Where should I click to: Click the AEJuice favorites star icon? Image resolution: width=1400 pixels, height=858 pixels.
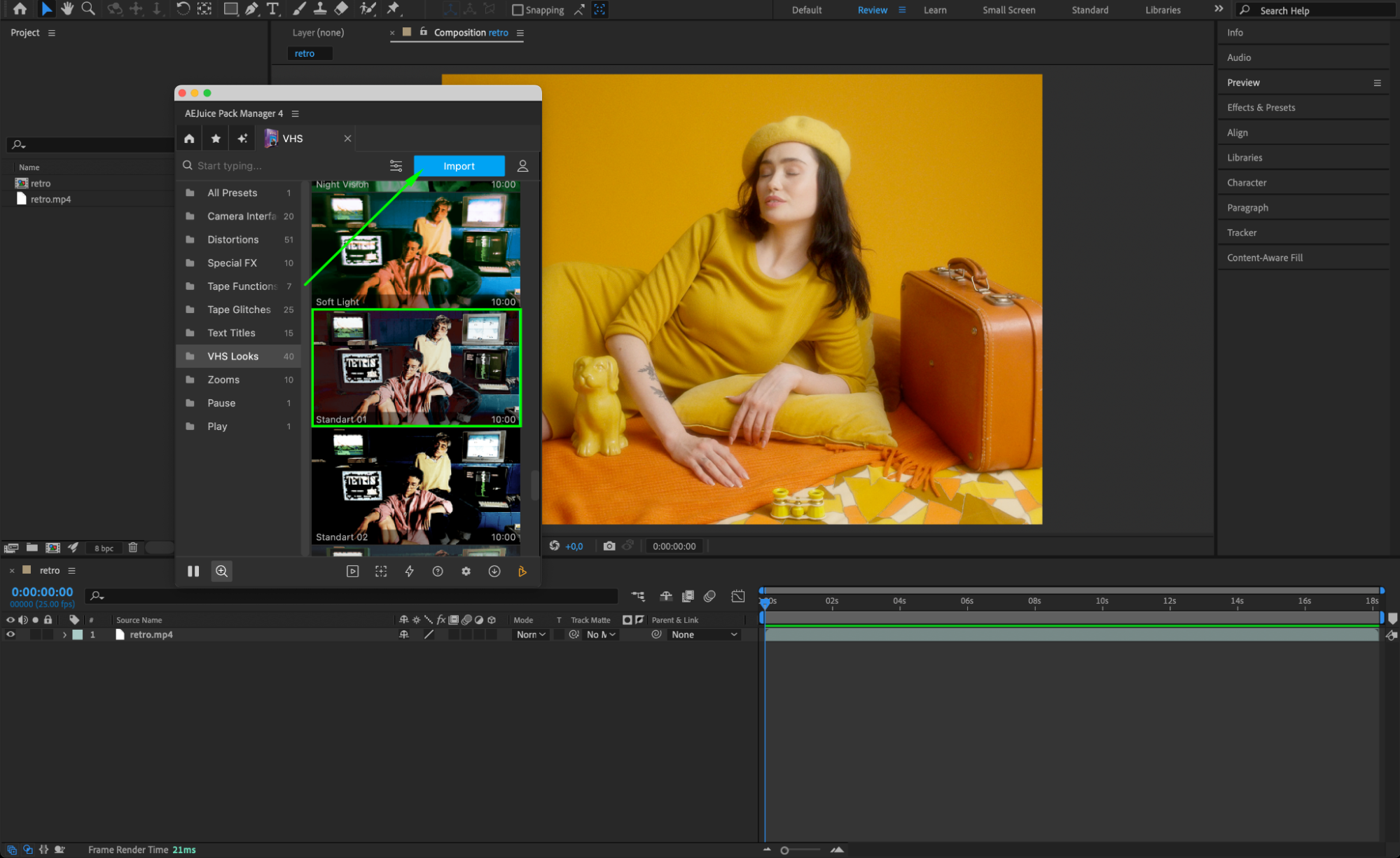coord(216,139)
